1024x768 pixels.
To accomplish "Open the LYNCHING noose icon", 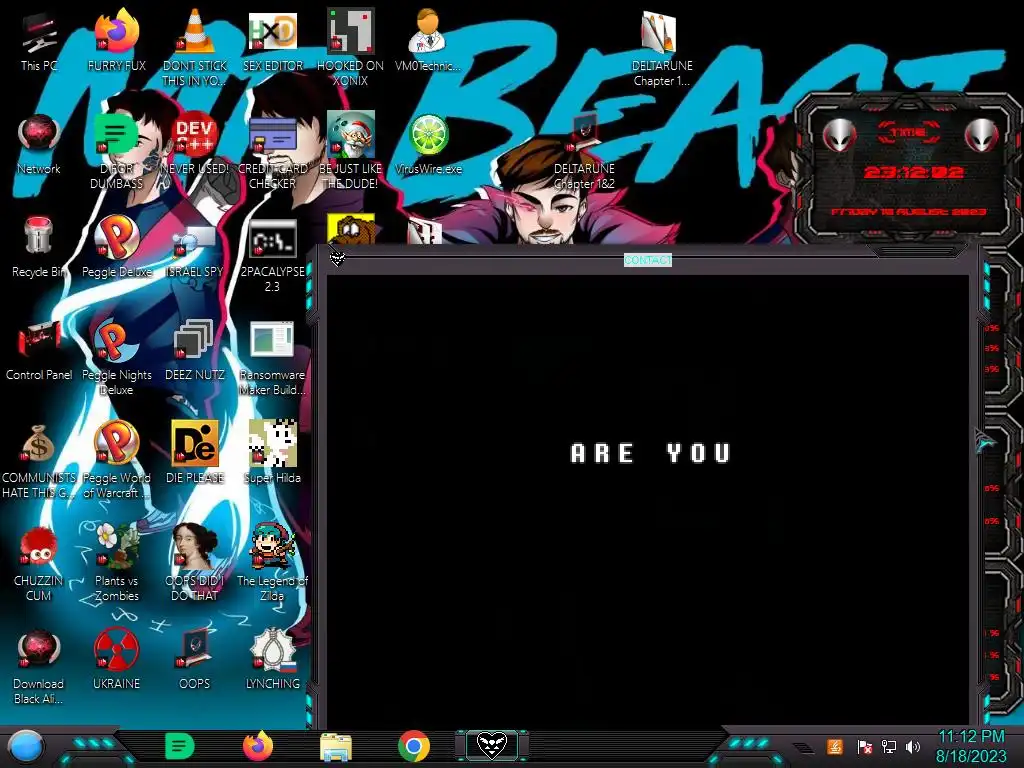I will tap(272, 660).
